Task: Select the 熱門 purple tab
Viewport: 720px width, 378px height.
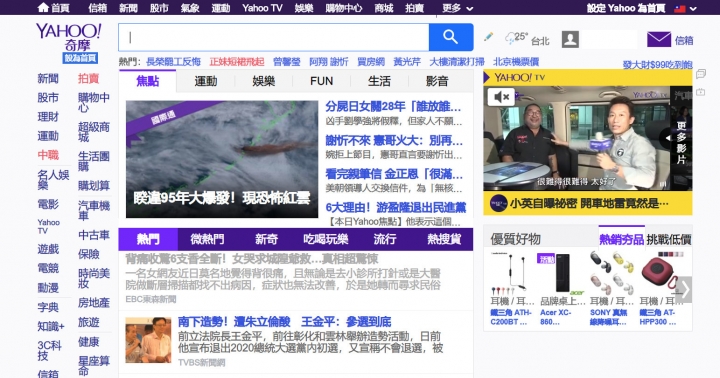Action: pos(148,239)
